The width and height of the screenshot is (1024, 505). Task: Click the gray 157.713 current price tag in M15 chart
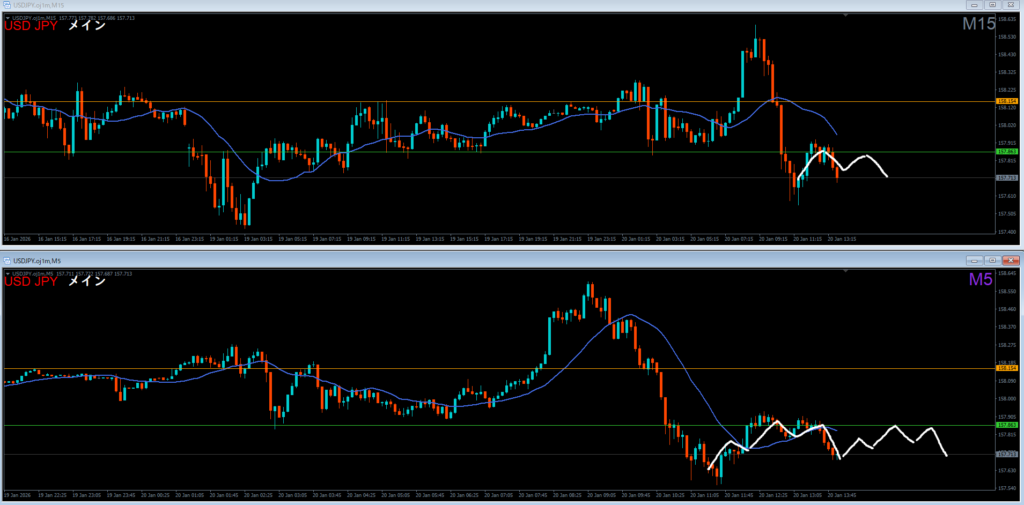point(1006,178)
